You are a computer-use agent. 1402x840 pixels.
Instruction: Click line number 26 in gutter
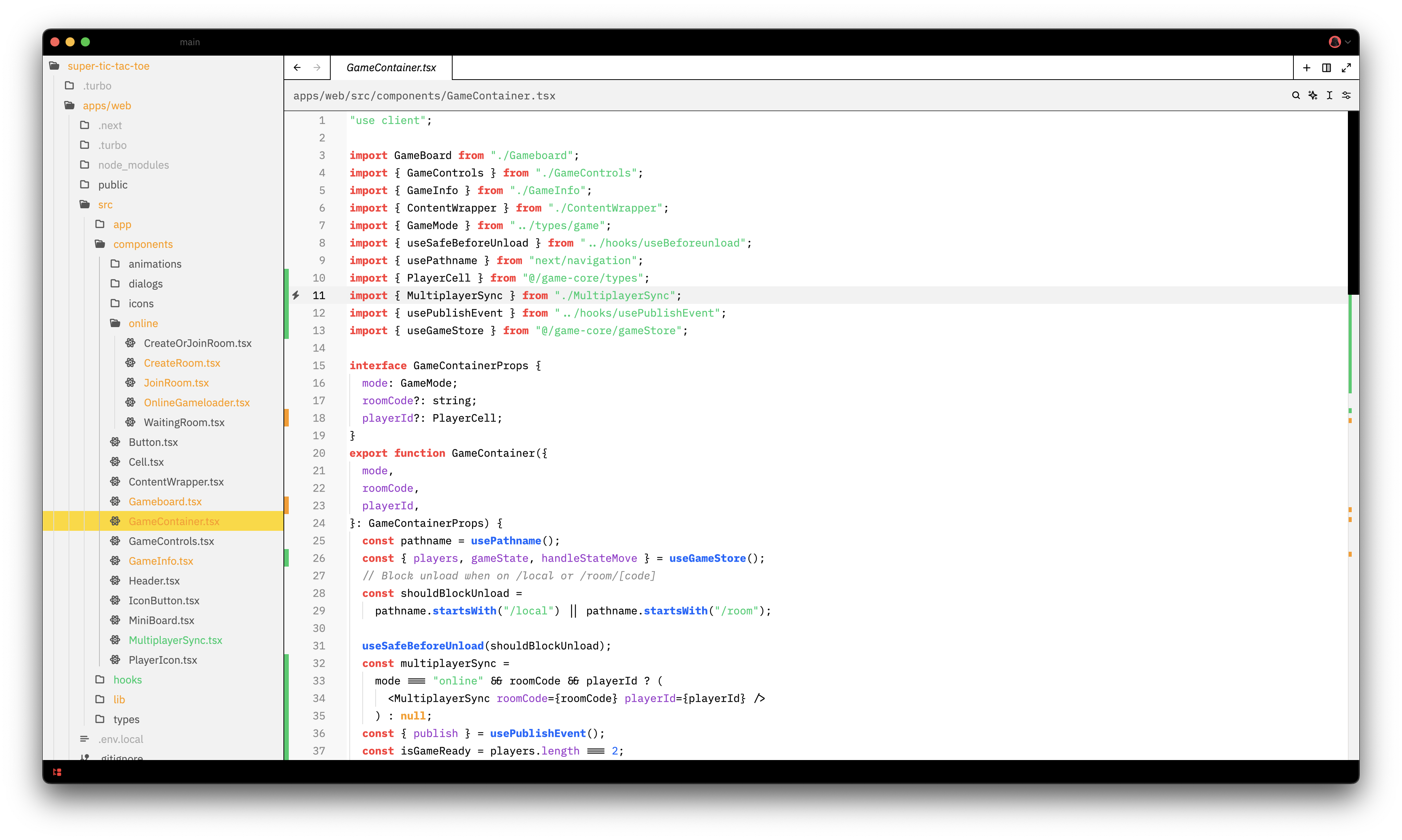click(319, 558)
